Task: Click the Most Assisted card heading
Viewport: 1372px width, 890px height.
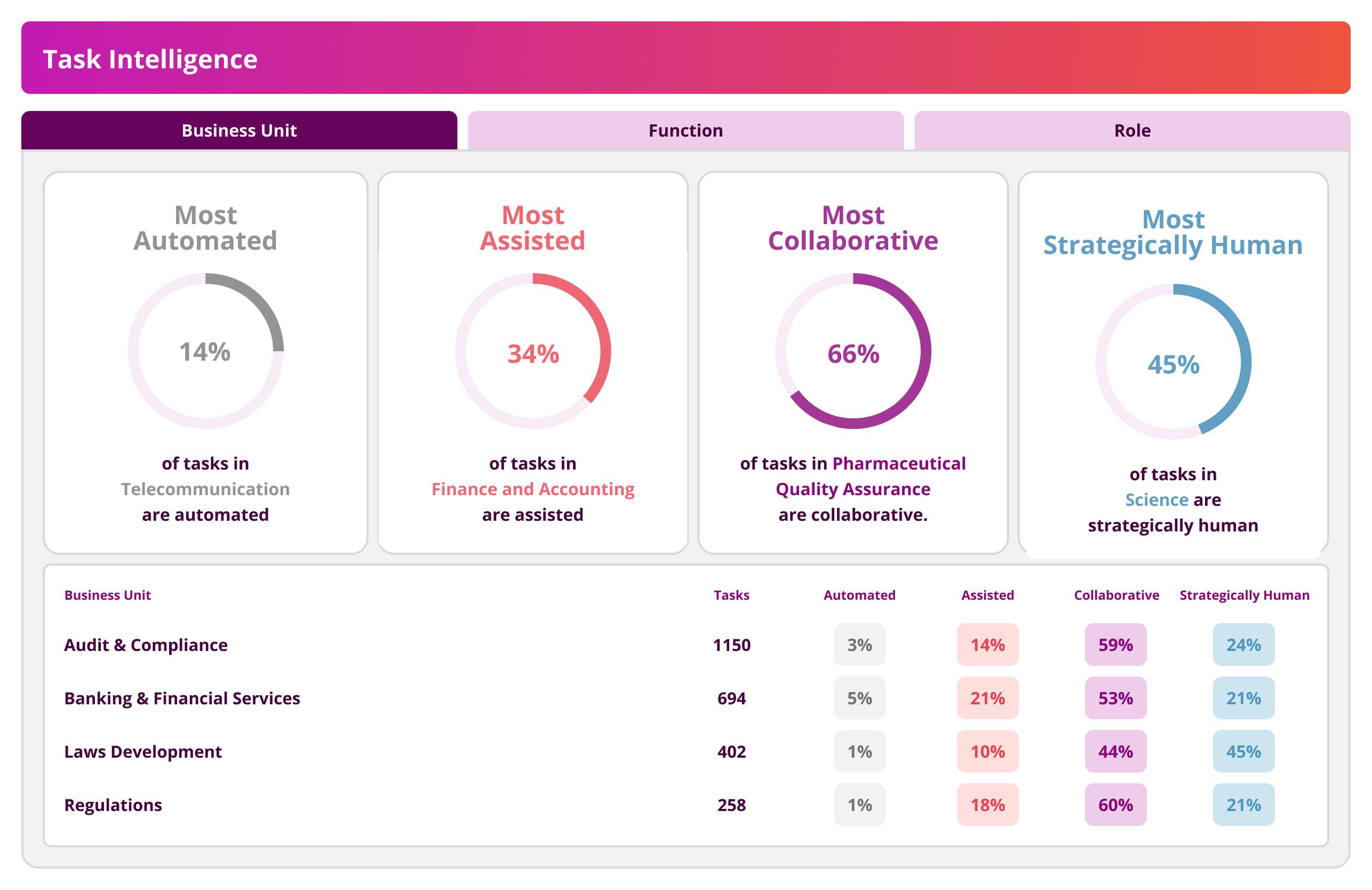Action: pos(533,228)
